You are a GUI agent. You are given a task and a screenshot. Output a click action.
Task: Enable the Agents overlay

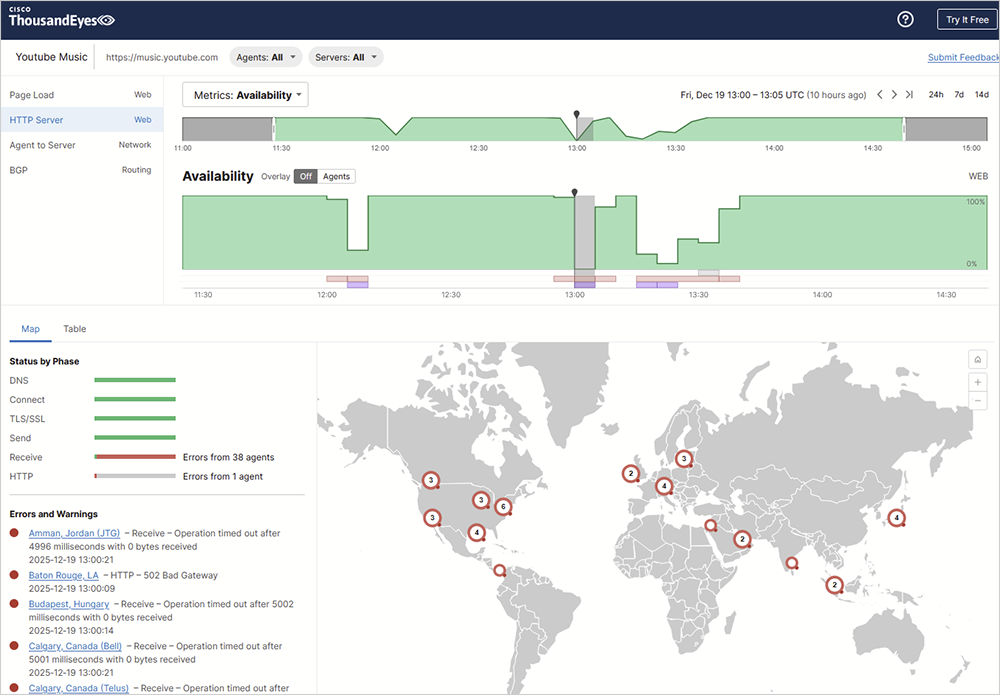335,175
